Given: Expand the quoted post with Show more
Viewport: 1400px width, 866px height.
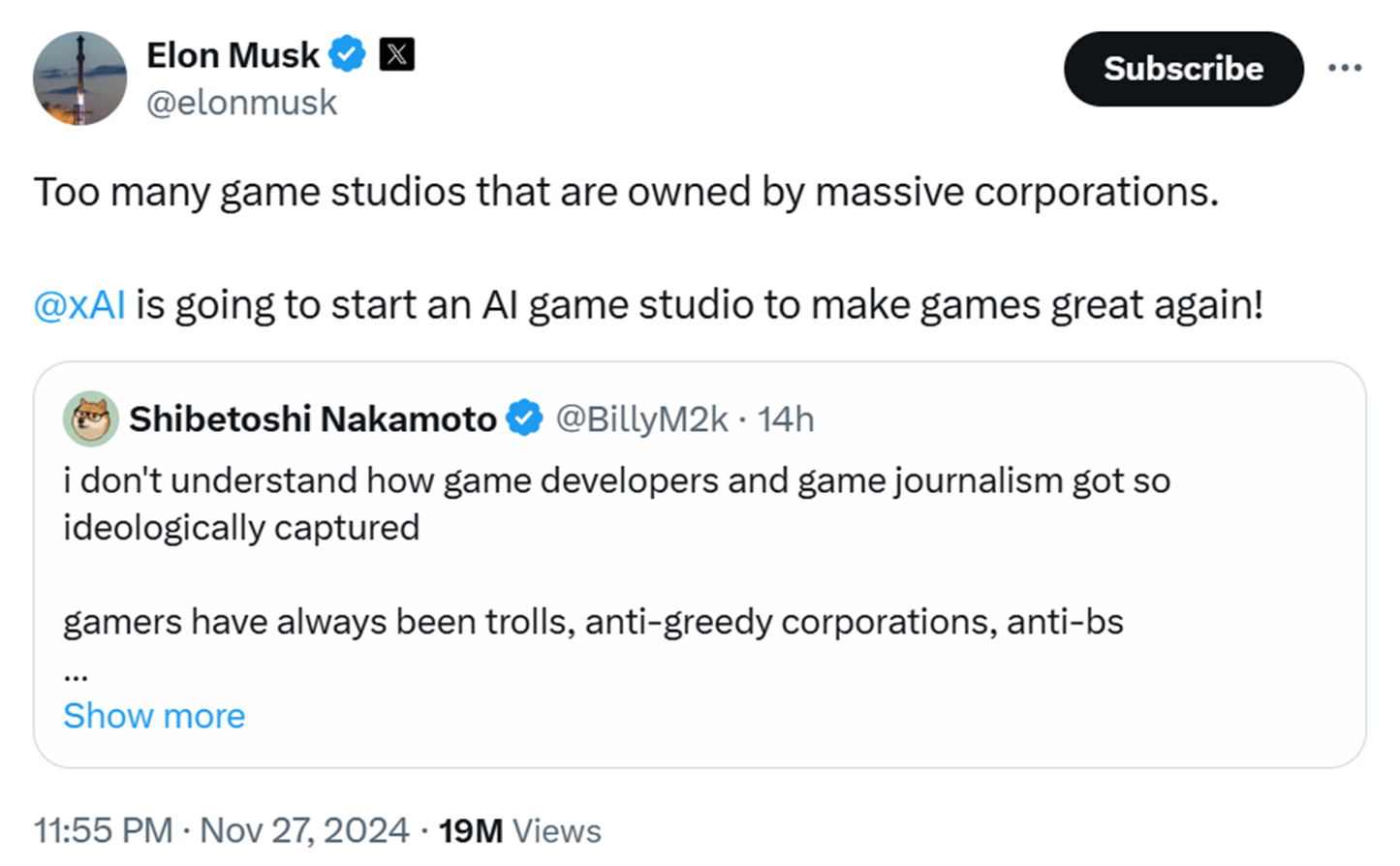Looking at the screenshot, I should 154,716.
